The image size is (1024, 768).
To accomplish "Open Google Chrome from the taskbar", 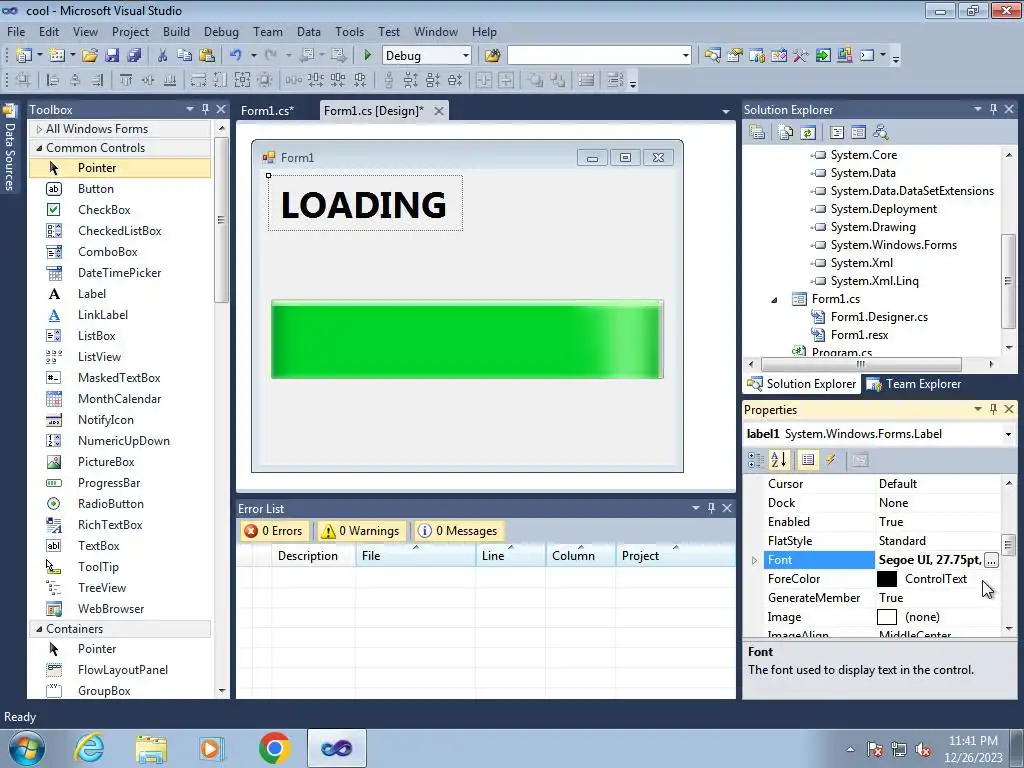I will [275, 748].
